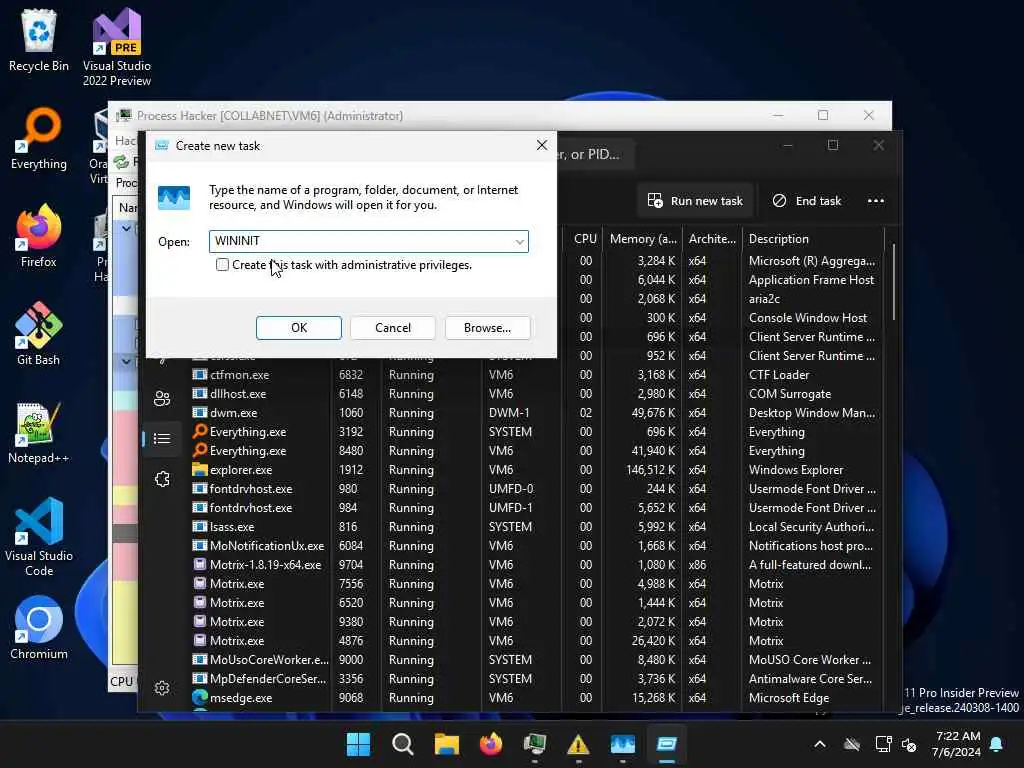Click the muted volume icon in tray
Image resolution: width=1024 pixels, height=768 pixels.
pos(909,744)
